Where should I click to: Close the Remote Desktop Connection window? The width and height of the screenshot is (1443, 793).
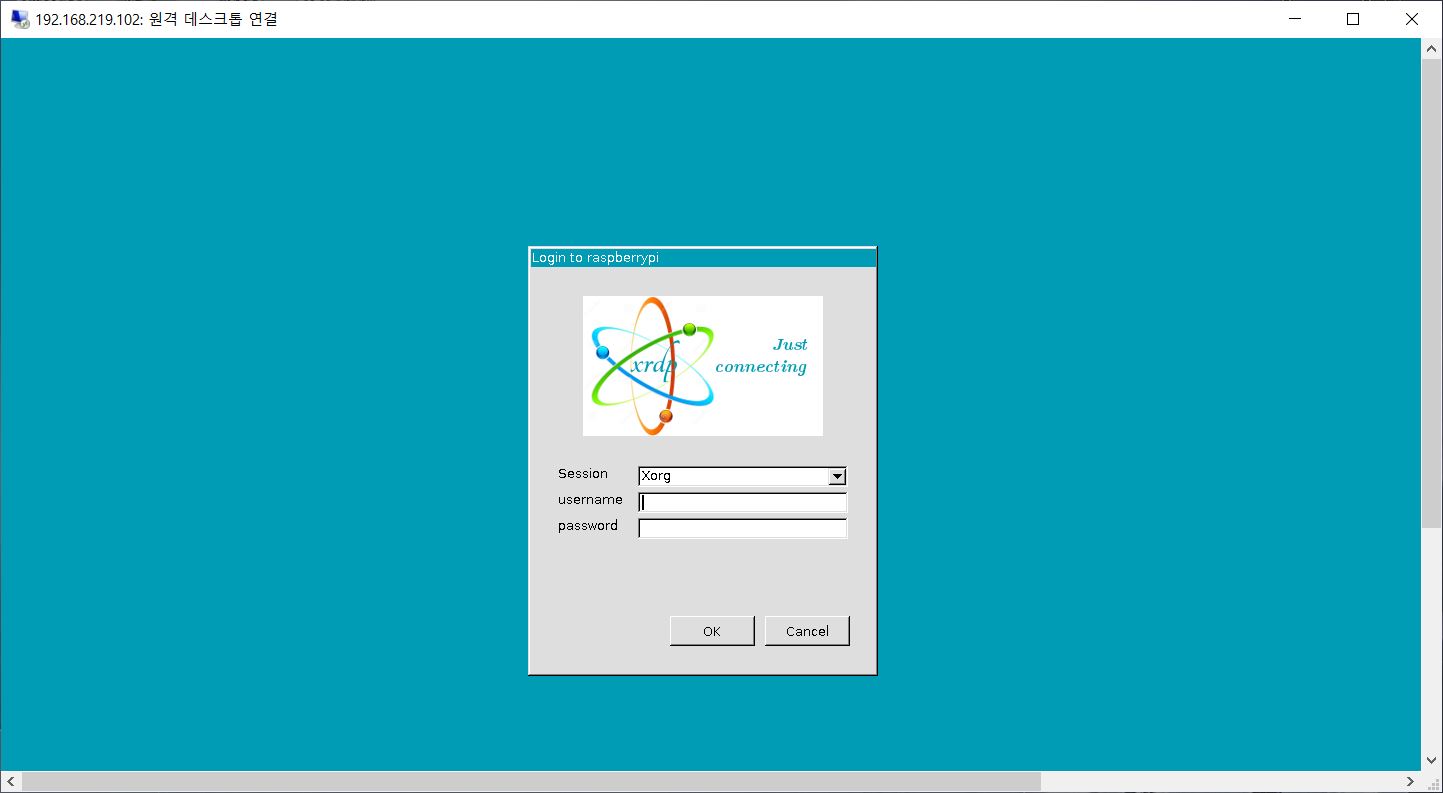click(1412, 19)
